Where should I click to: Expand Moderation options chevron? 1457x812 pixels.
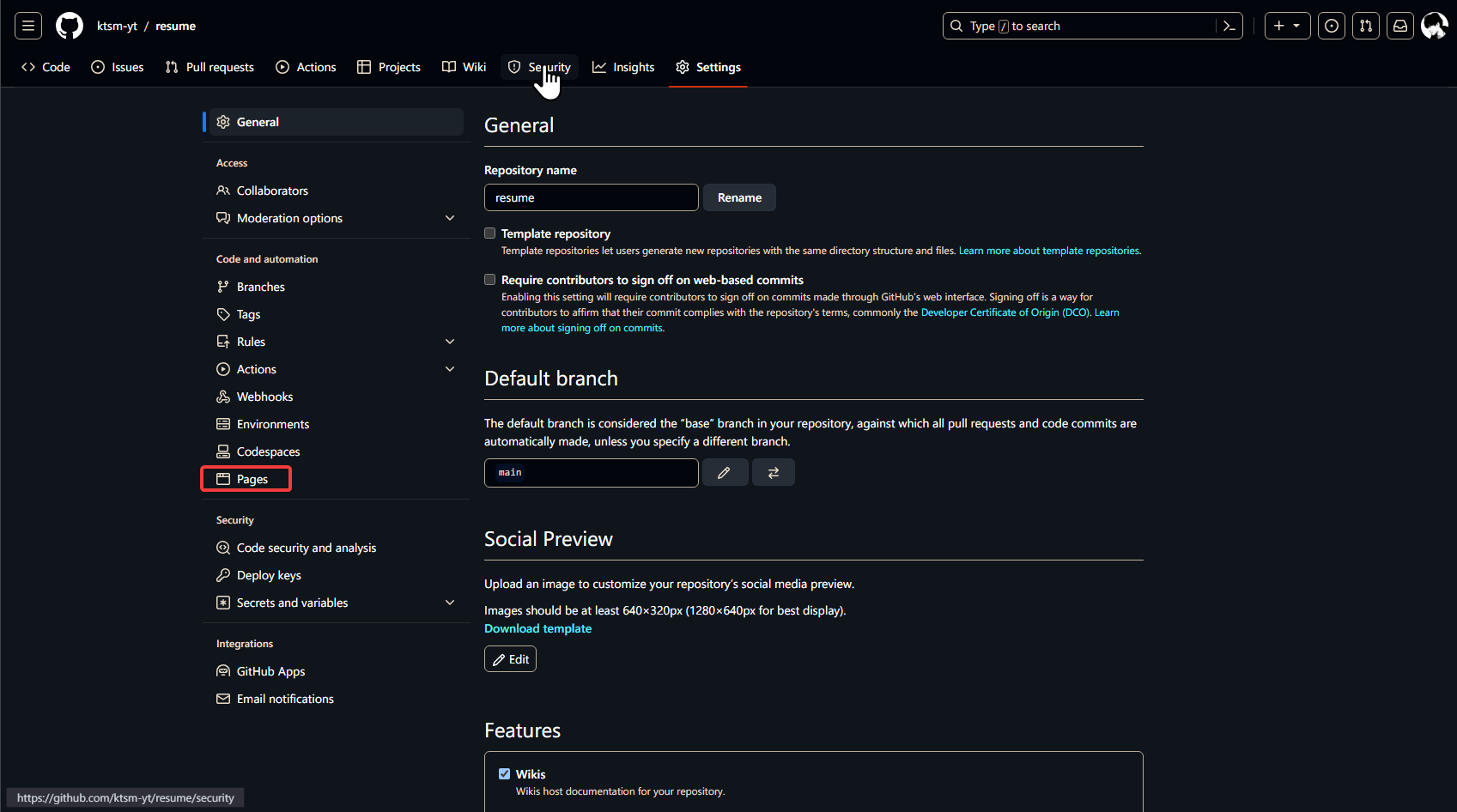(450, 218)
